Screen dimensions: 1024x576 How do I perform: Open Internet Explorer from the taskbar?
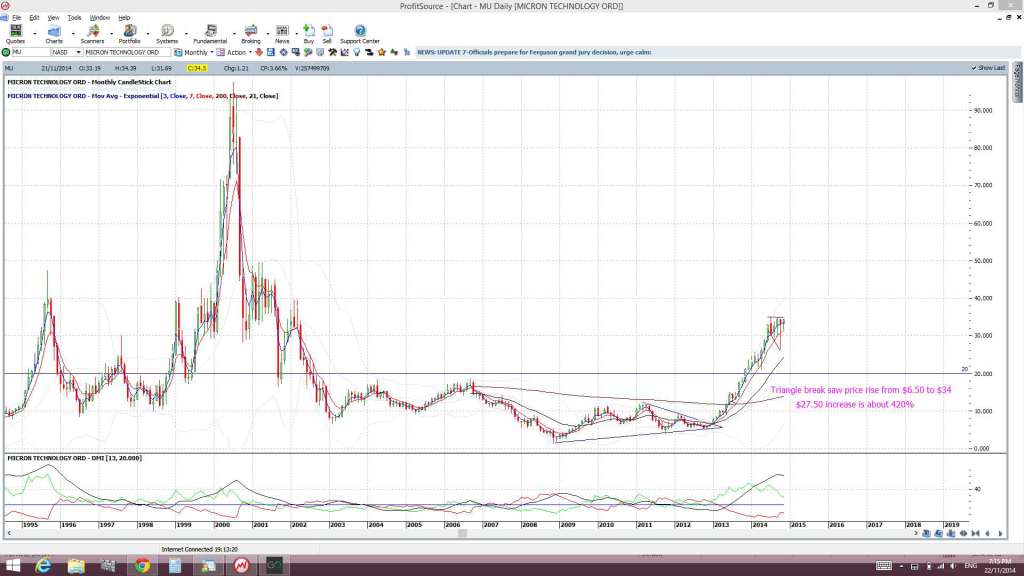(x=43, y=566)
